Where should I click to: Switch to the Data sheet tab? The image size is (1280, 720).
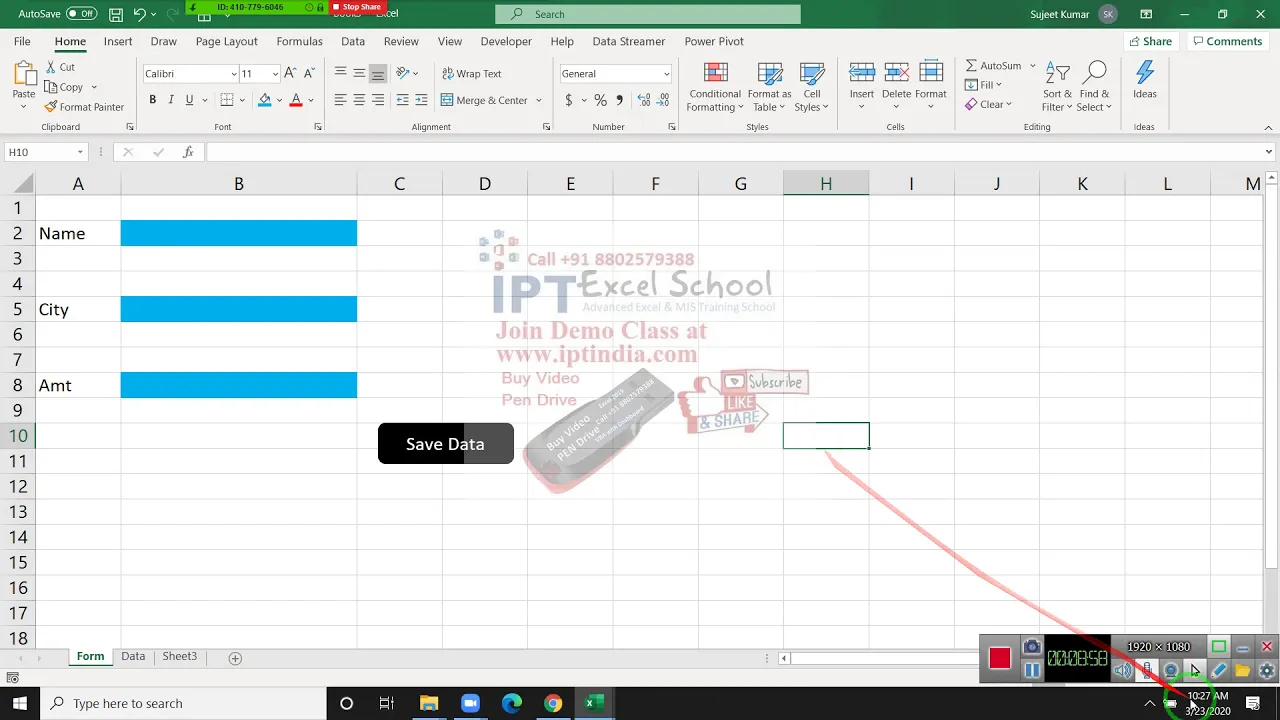133,657
